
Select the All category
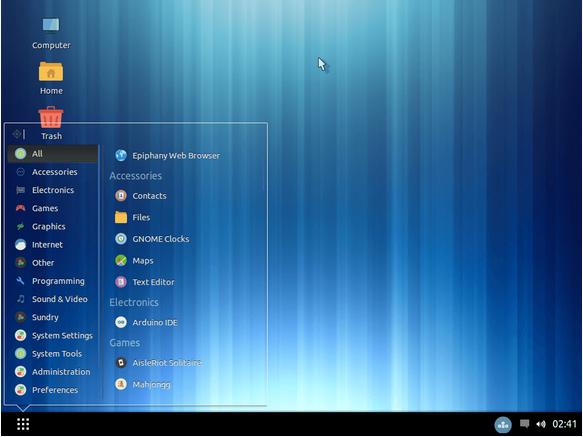53,154
